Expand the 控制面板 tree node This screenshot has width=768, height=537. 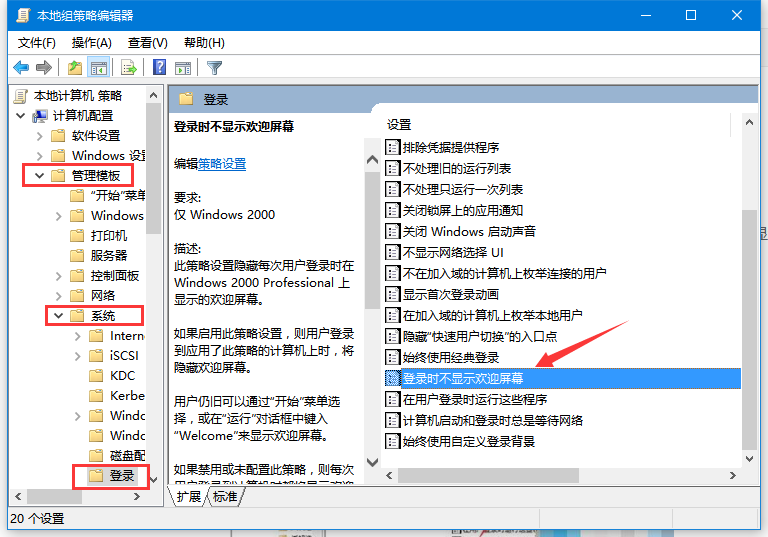coord(59,276)
